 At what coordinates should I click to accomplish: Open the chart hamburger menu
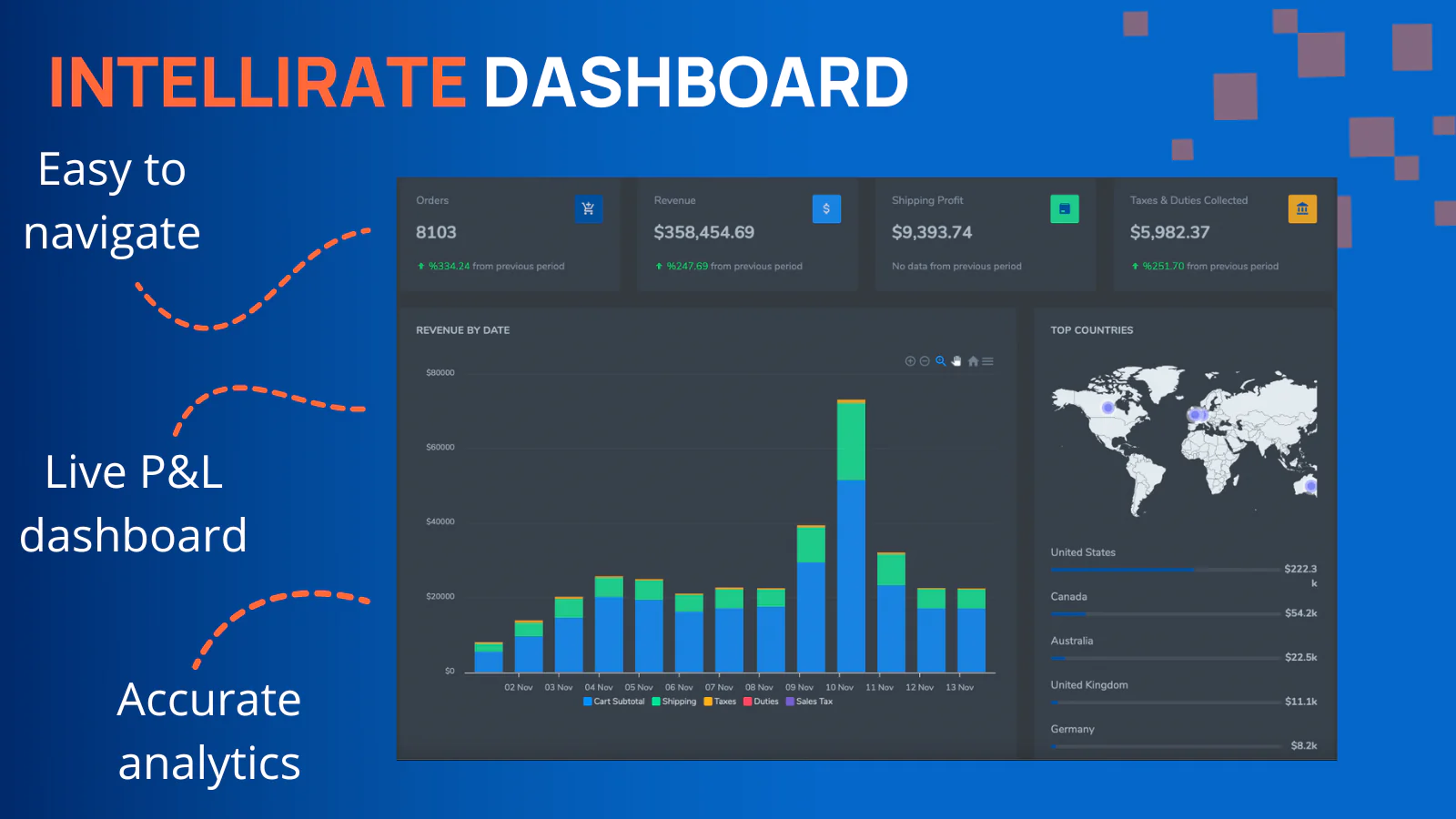point(987,361)
